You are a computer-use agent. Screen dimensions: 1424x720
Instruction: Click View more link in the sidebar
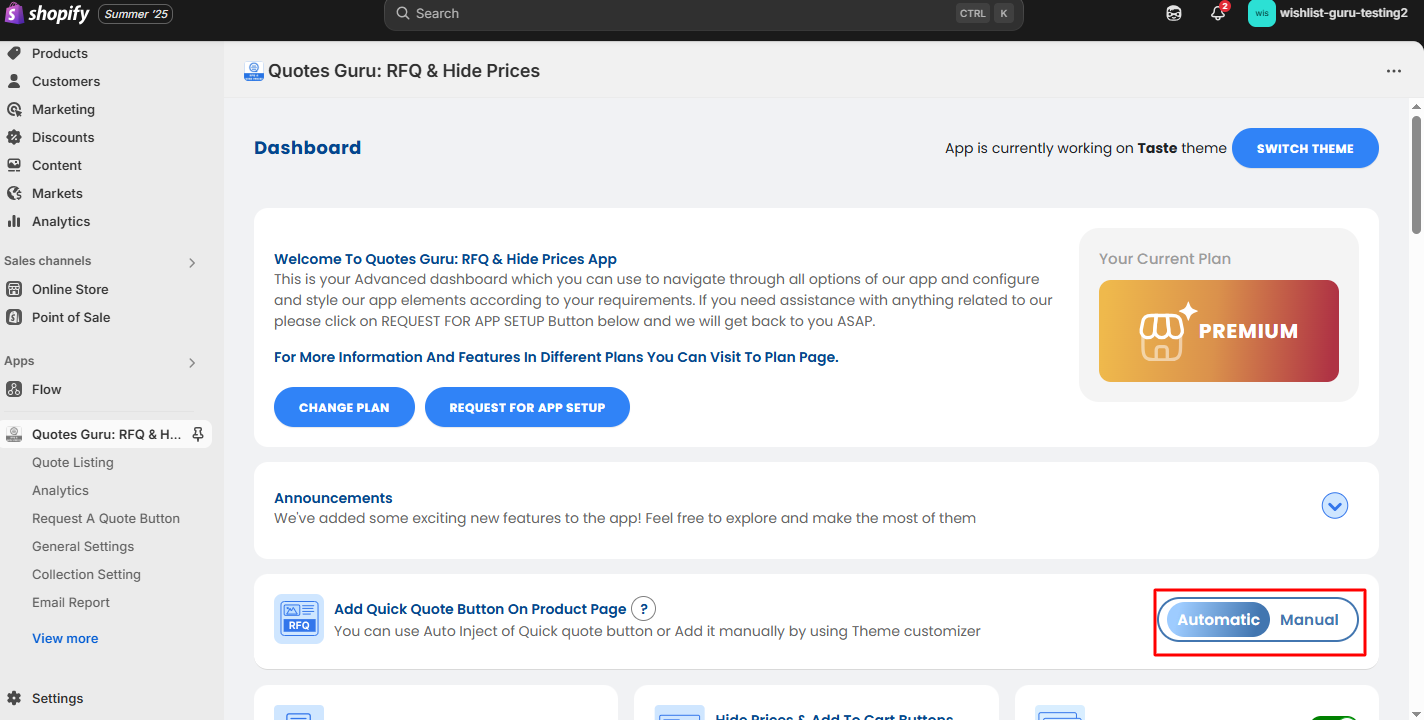click(x=65, y=638)
